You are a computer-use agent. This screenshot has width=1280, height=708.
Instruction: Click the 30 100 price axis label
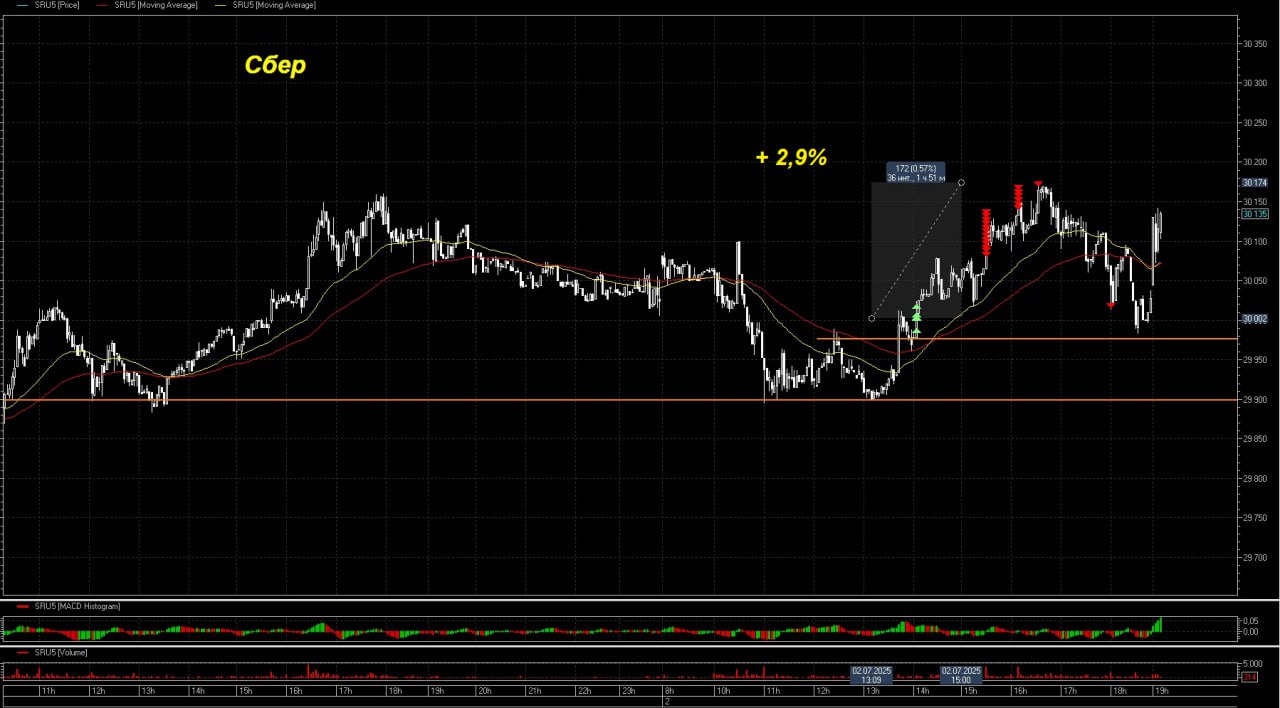tap(1256, 241)
